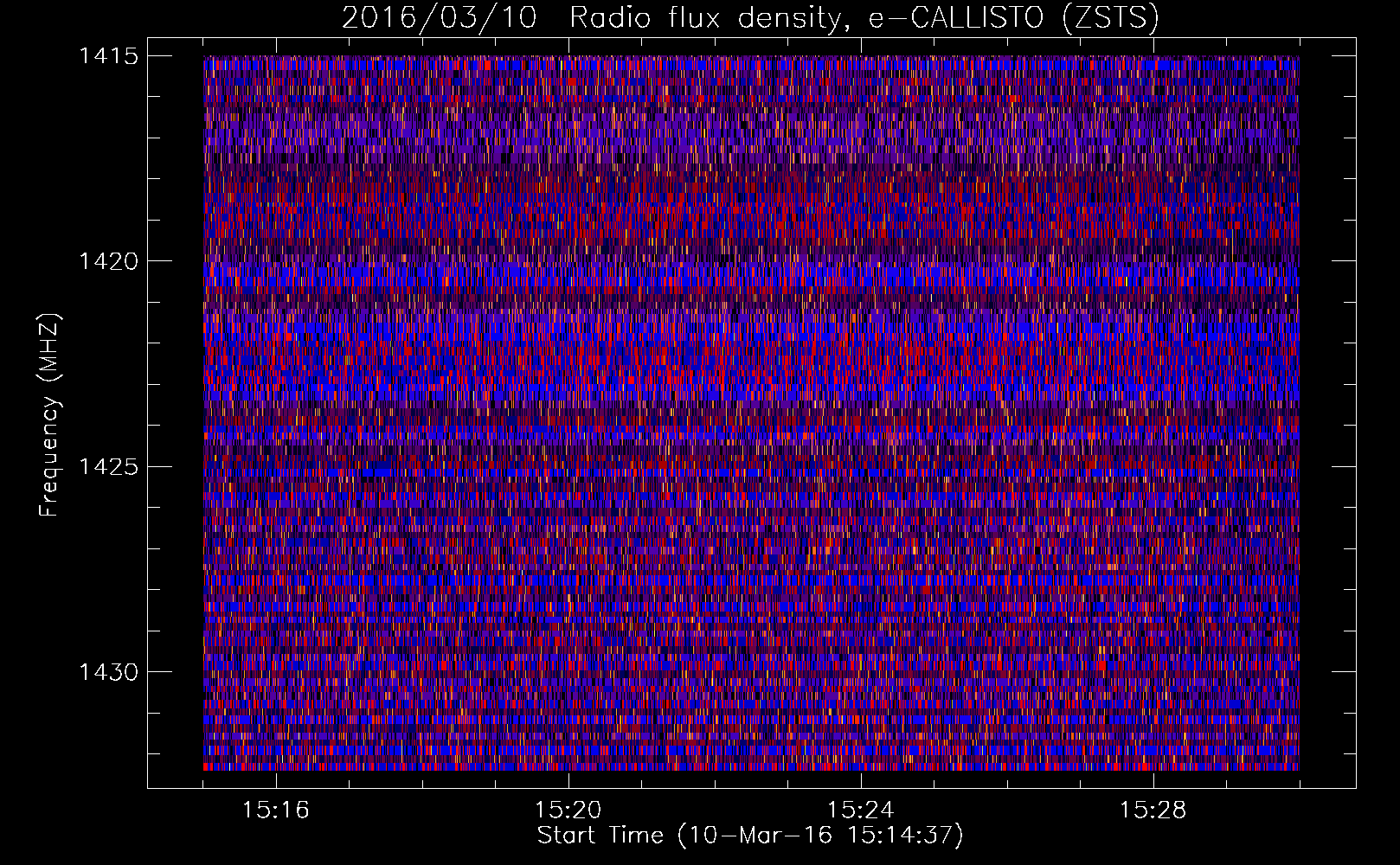Click the 1425 frequency axis label
1400x865 pixels.
click(x=109, y=467)
